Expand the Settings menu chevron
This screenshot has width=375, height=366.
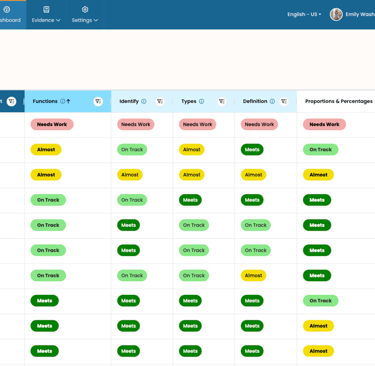[x=96, y=20]
